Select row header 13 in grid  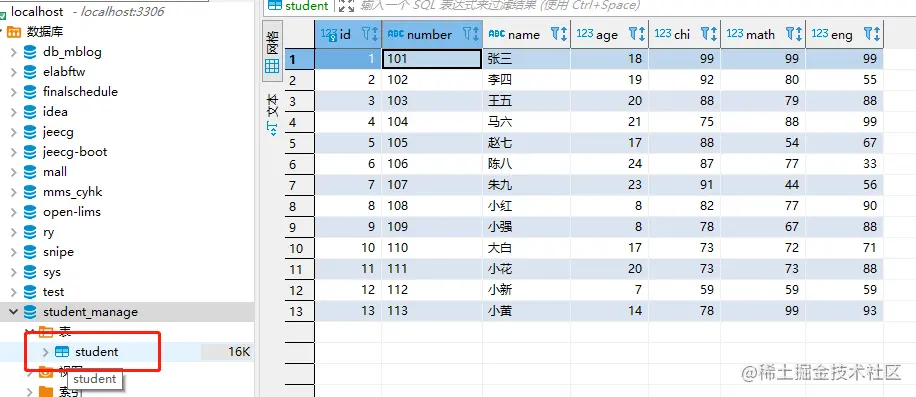(x=300, y=311)
